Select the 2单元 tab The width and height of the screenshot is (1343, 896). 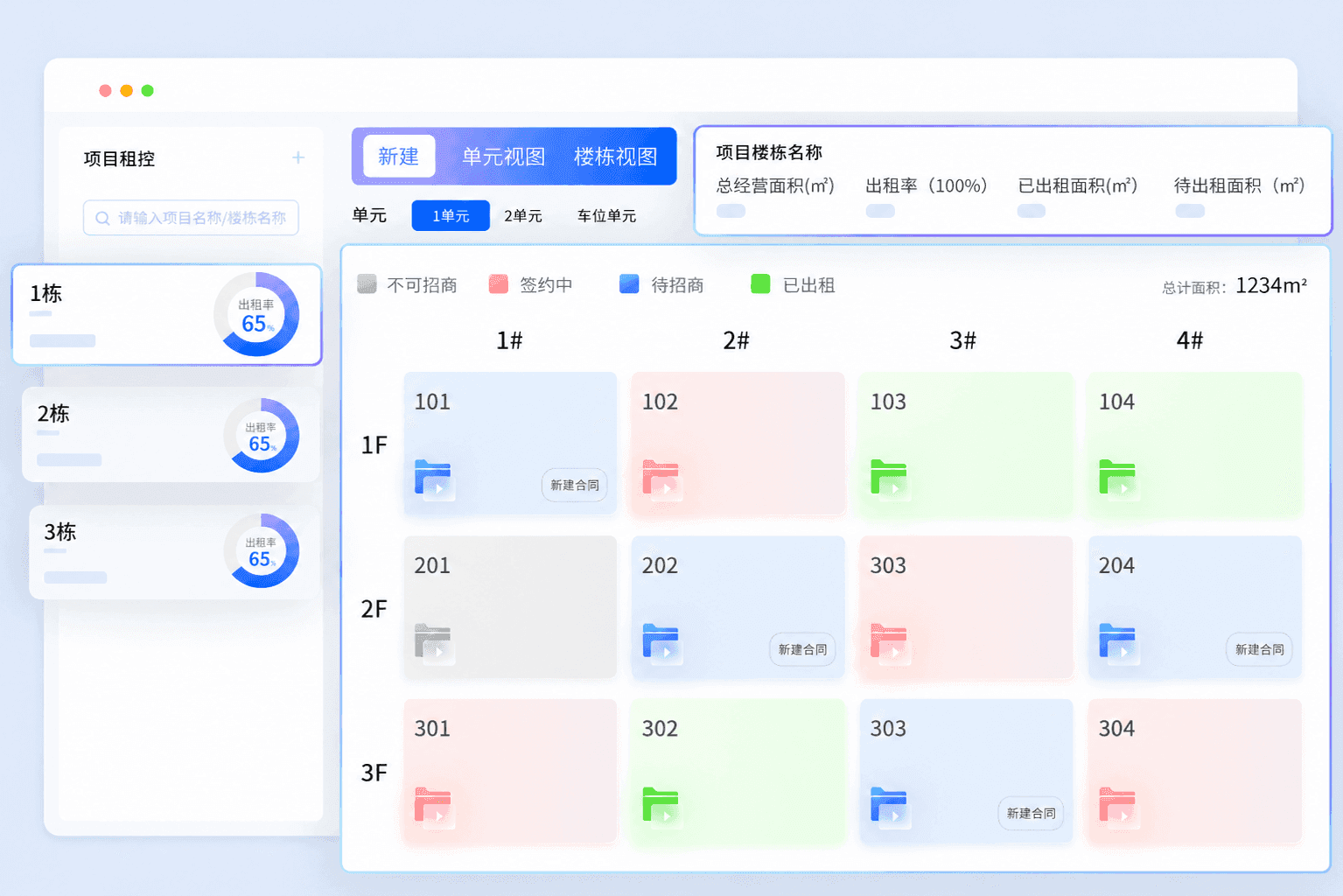click(x=523, y=215)
